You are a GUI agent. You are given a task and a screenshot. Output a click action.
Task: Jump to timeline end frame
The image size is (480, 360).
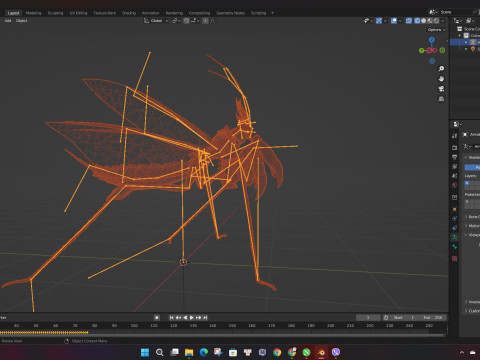click(x=205, y=318)
